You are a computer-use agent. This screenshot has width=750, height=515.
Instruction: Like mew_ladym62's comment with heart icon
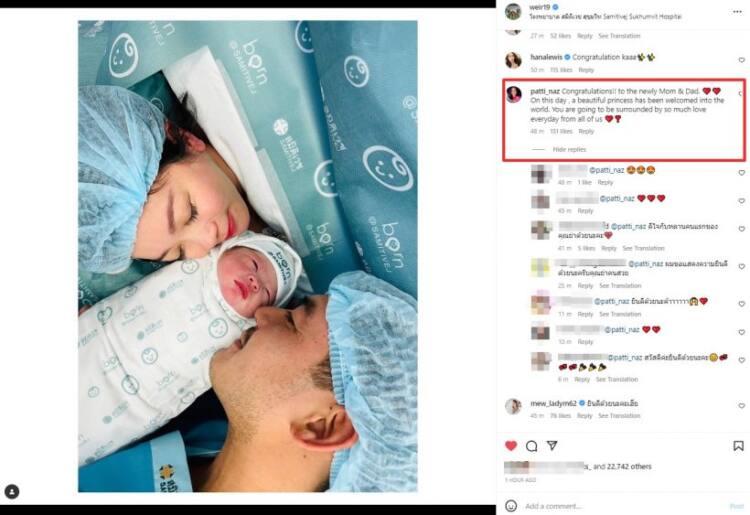[x=741, y=405]
